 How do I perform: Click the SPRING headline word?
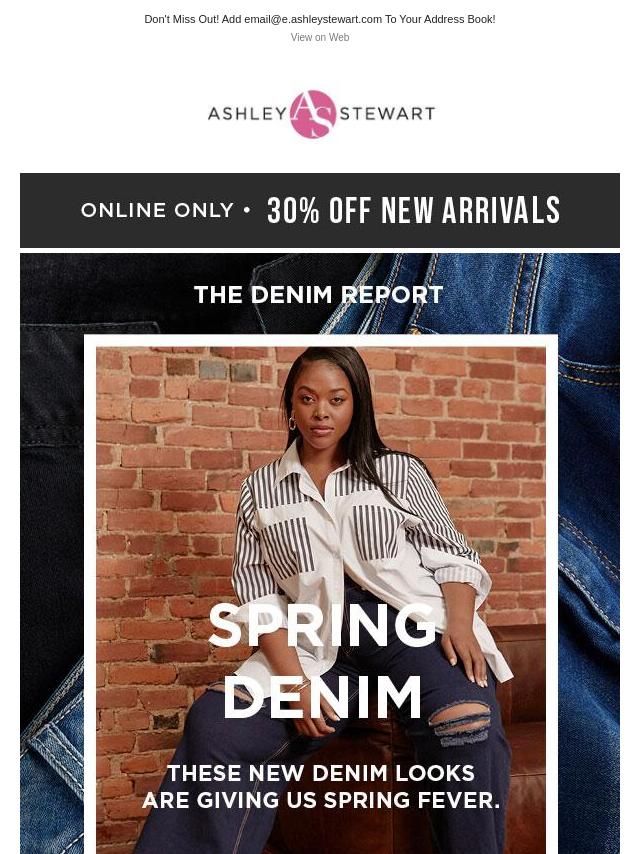(322, 625)
